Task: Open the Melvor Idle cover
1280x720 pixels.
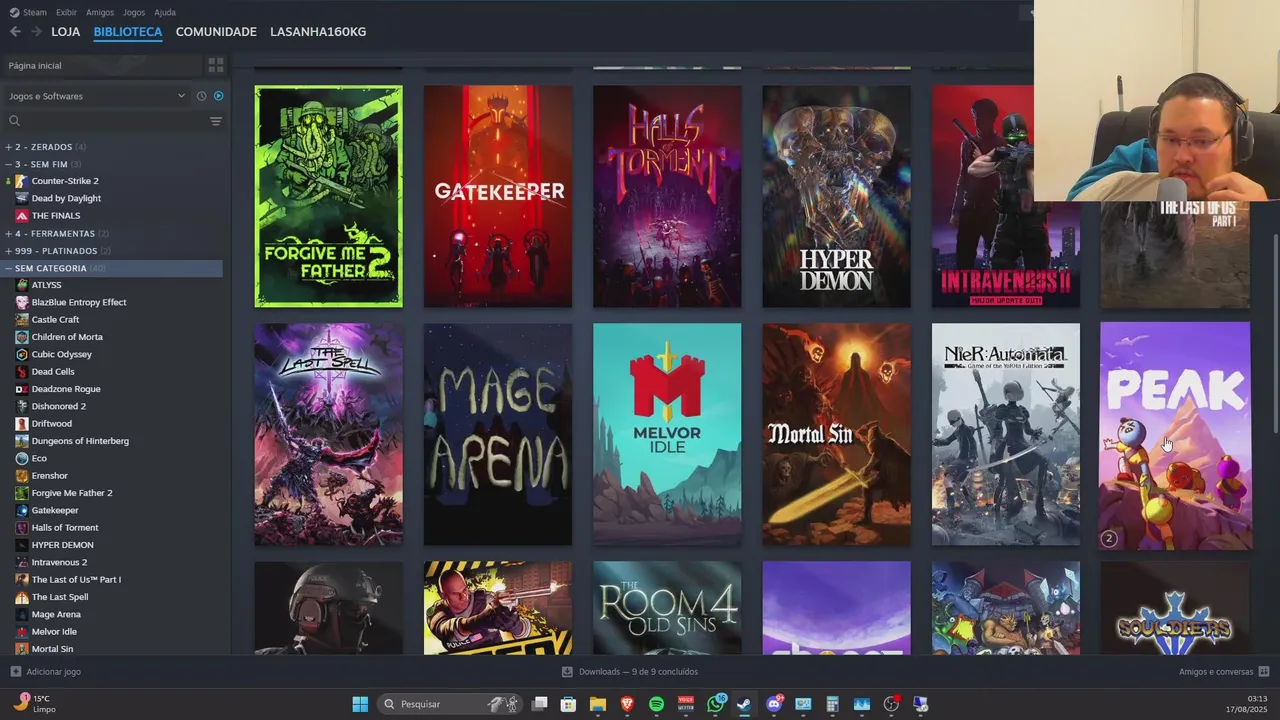Action: click(667, 434)
